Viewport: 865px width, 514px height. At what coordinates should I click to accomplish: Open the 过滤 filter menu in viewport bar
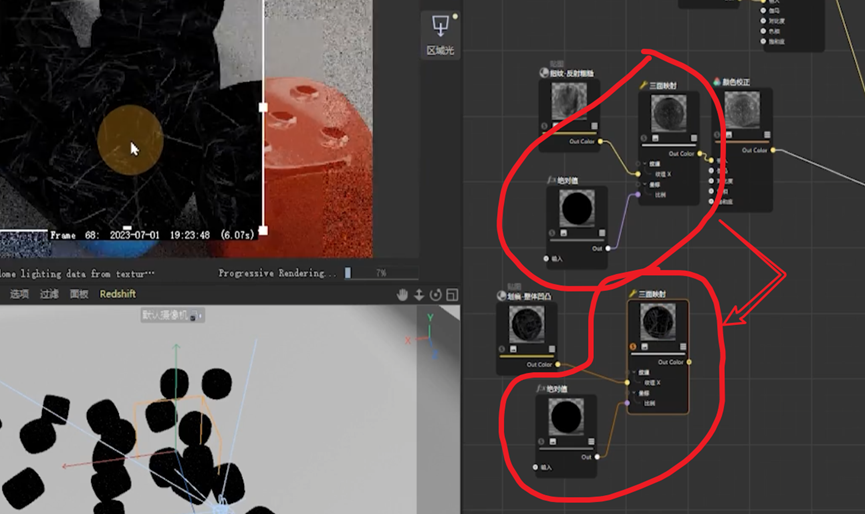click(x=49, y=294)
